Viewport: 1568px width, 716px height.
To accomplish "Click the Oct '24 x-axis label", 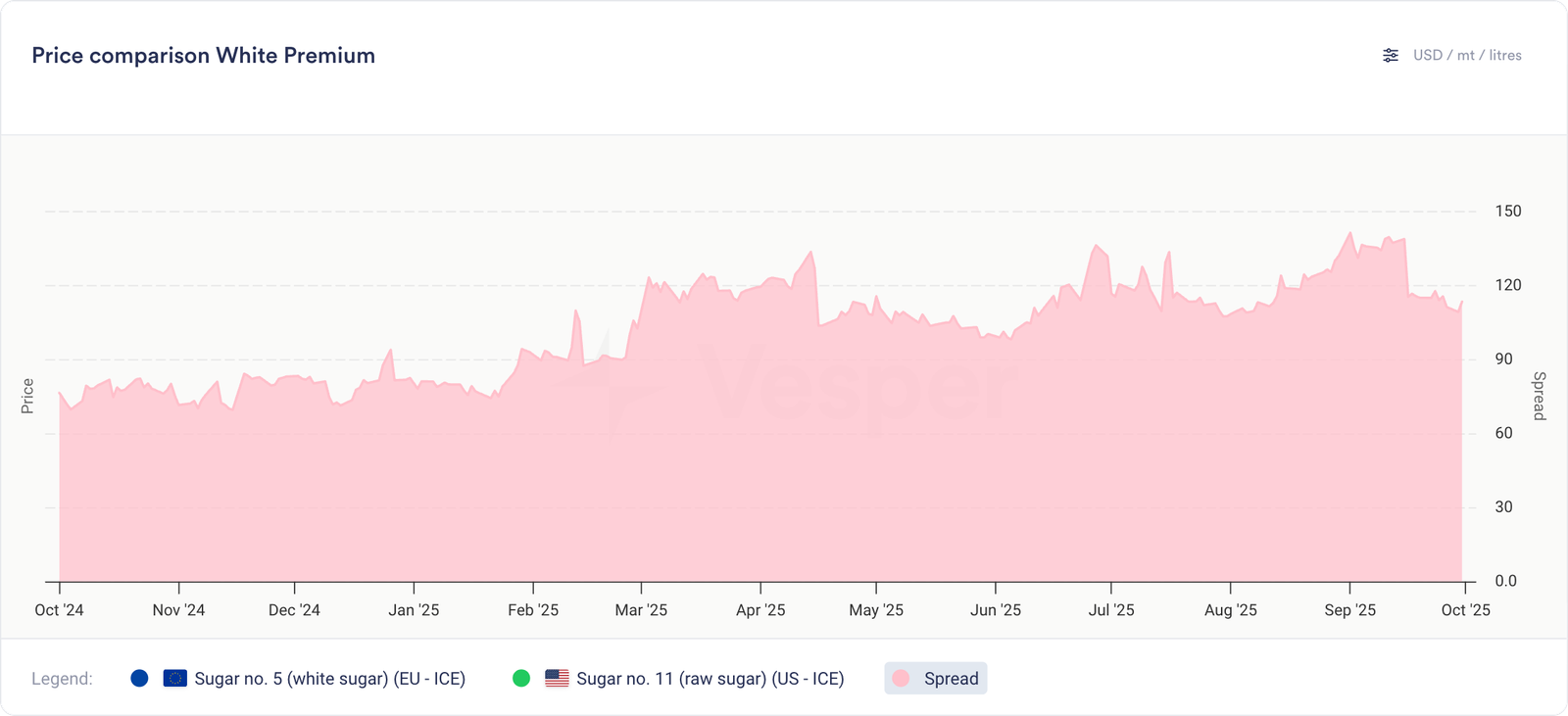I will [59, 610].
